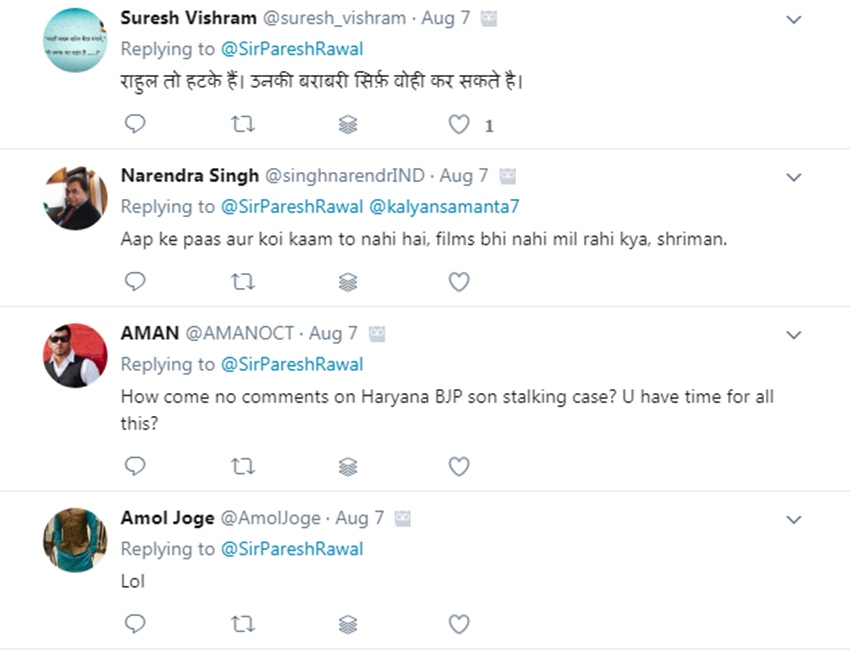Click the Aug 7 timestamp on AMAN's tweet
Image resolution: width=850 pixels, height=651 pixels.
pos(333,333)
